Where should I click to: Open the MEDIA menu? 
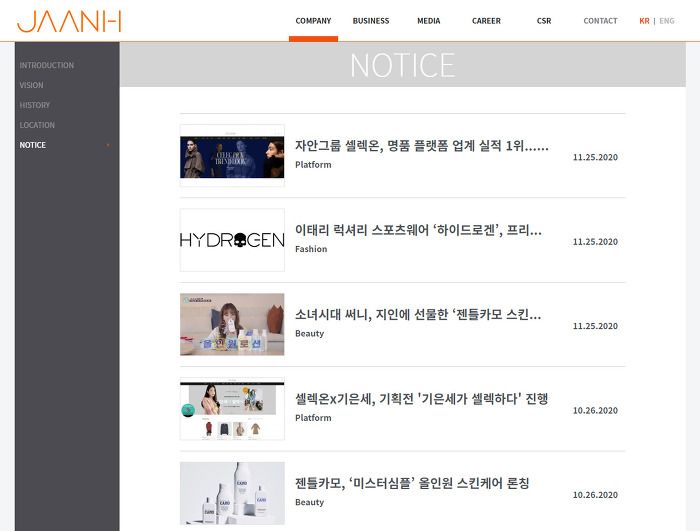pos(429,21)
